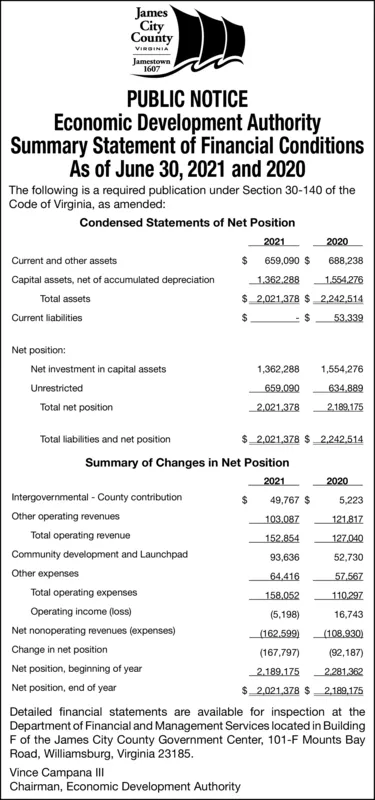The height and width of the screenshot is (800, 375).
Task: Click the 2021 Total assets value 2,021,378
Action: 278,298
